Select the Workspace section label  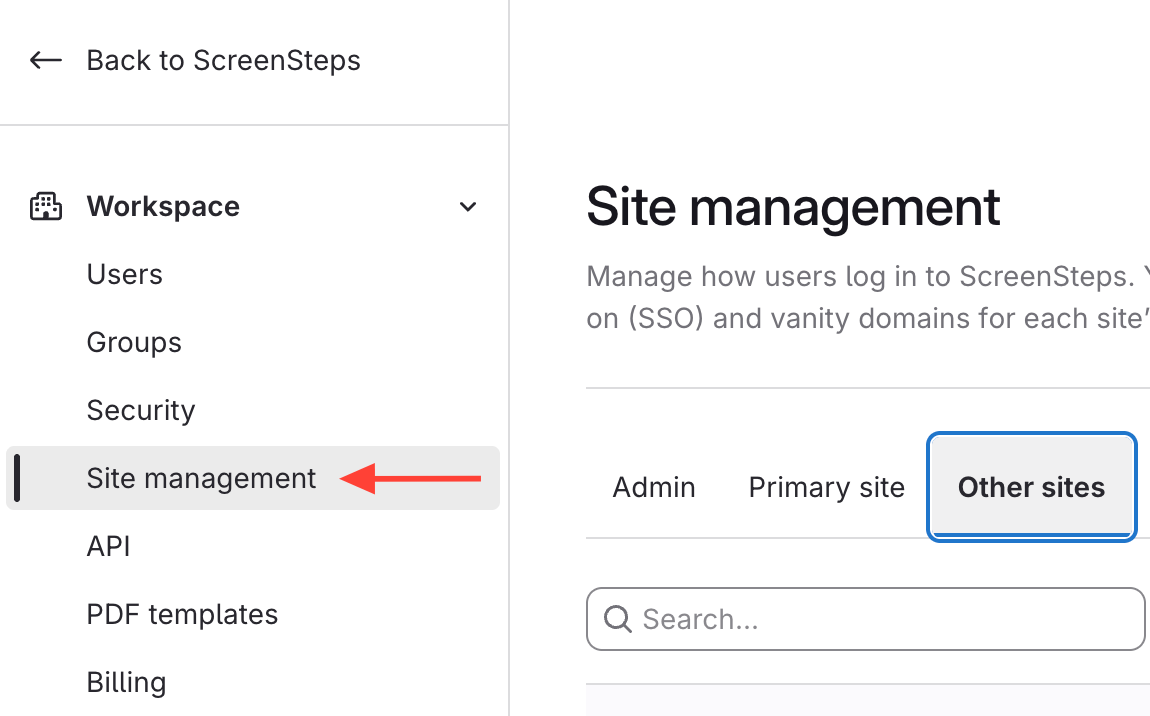(163, 207)
